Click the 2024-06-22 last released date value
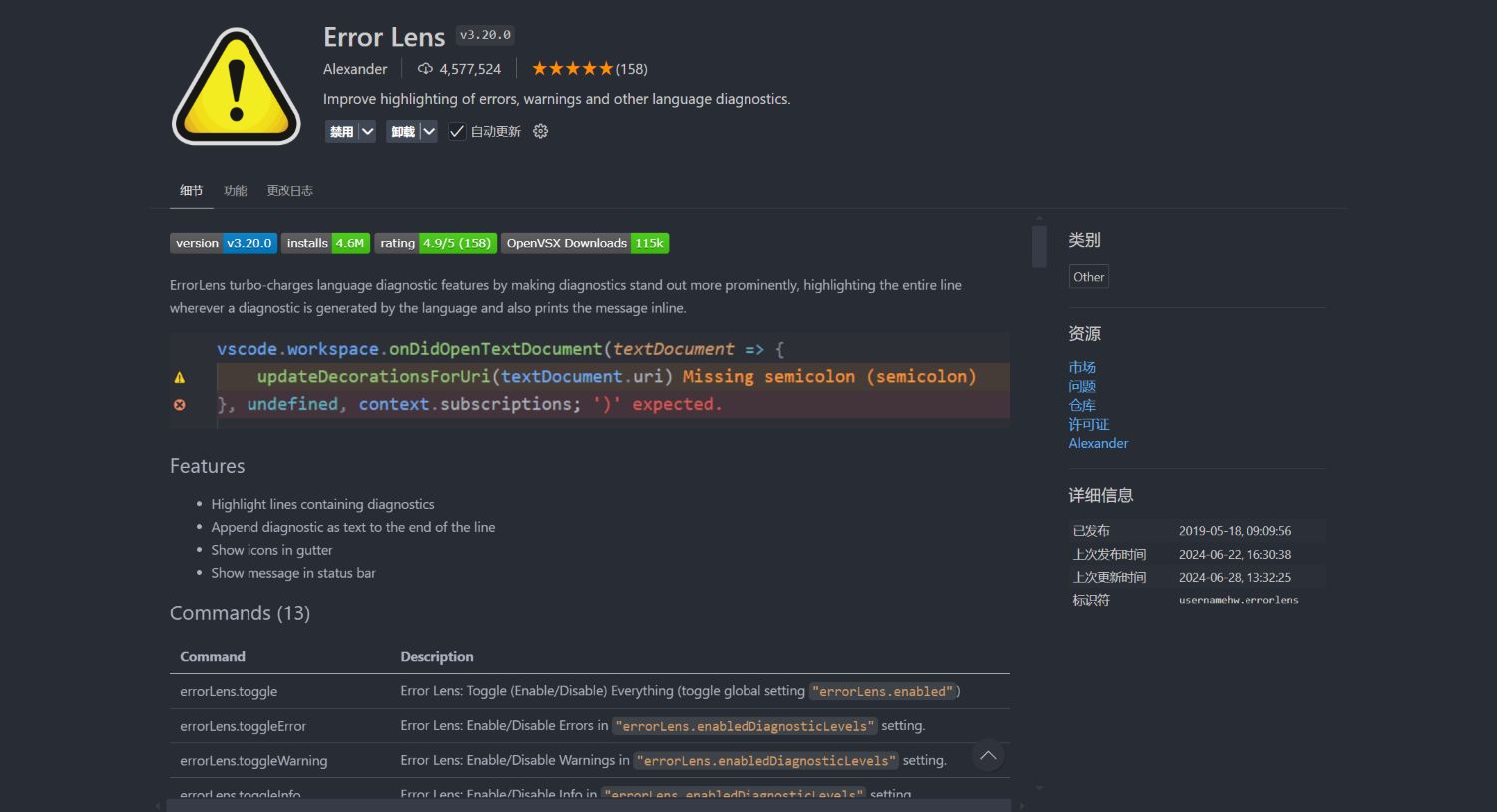 (1235, 554)
